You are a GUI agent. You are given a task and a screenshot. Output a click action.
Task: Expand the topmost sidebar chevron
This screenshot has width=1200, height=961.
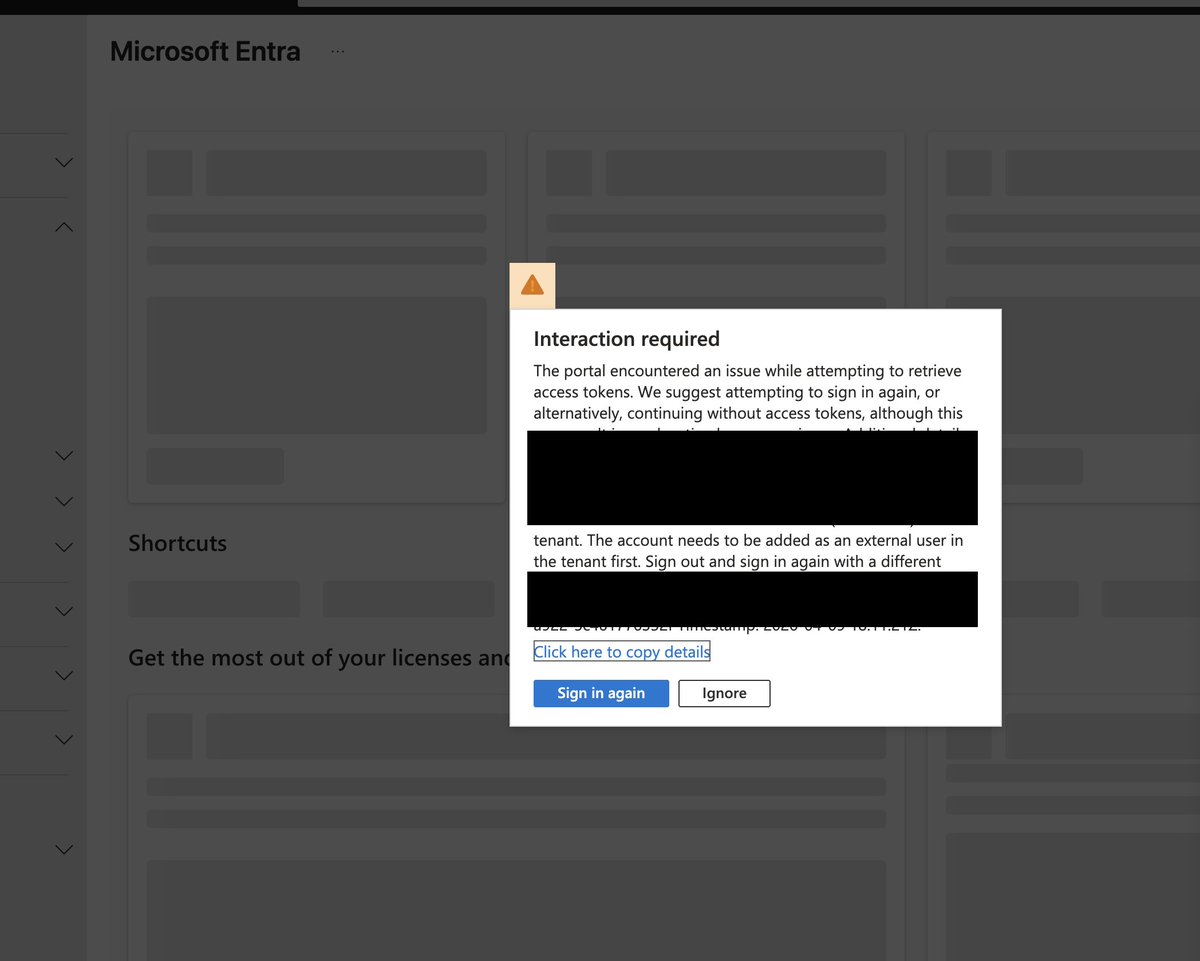pos(63,162)
